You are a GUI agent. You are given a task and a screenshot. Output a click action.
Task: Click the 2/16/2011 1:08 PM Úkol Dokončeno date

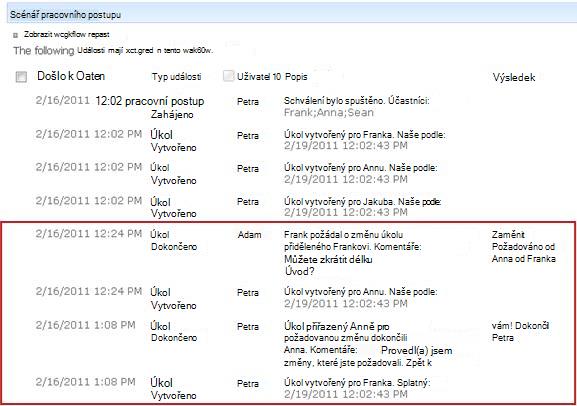coord(85,325)
